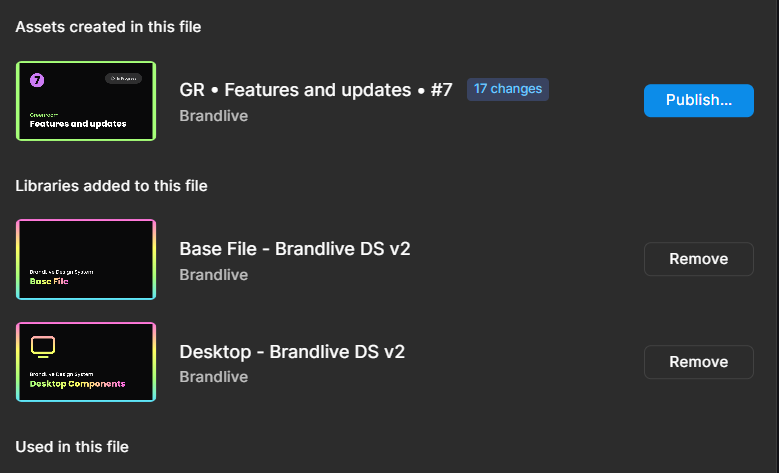
Task: Remove the Desktop - Brandlive DS v2 library
Action: [x=699, y=362]
